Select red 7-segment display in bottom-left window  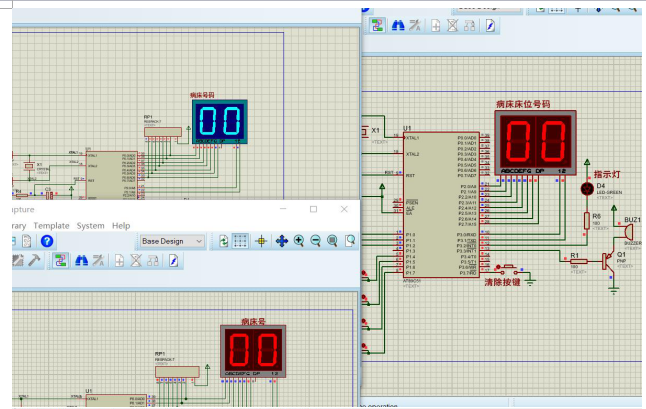(x=253, y=351)
